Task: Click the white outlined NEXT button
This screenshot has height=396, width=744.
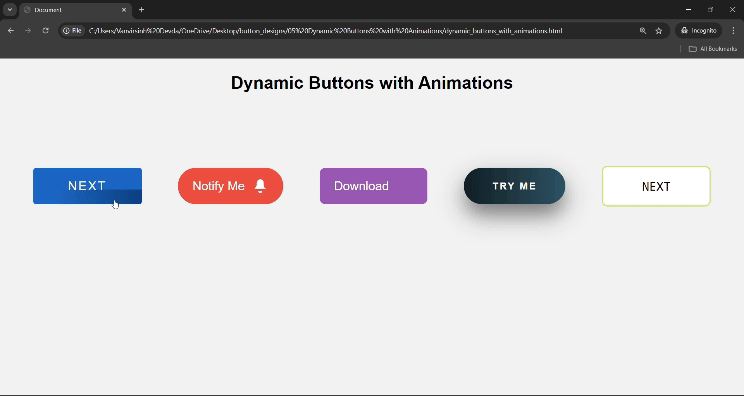Action: point(656,186)
